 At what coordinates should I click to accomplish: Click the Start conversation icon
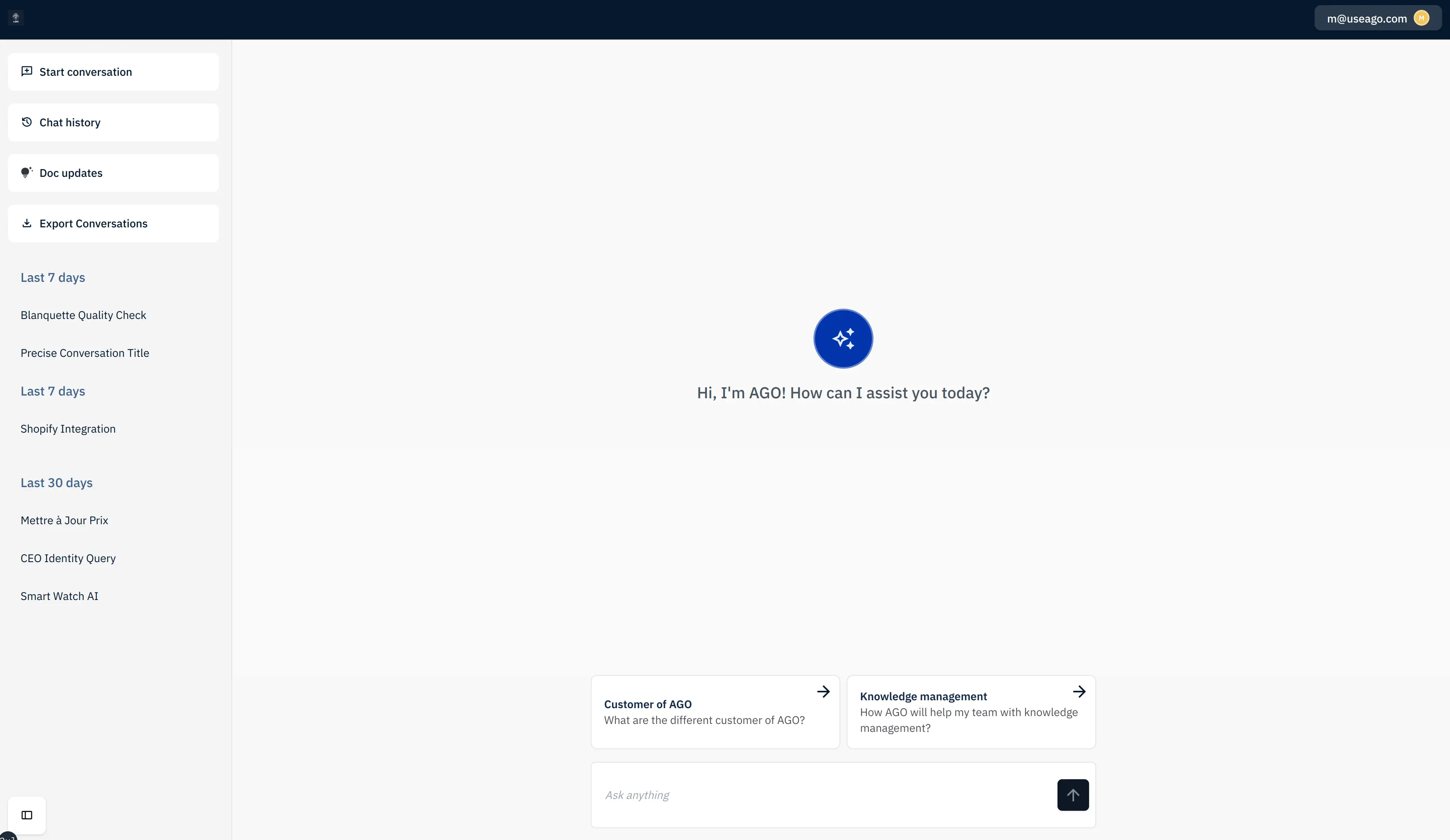pos(27,71)
